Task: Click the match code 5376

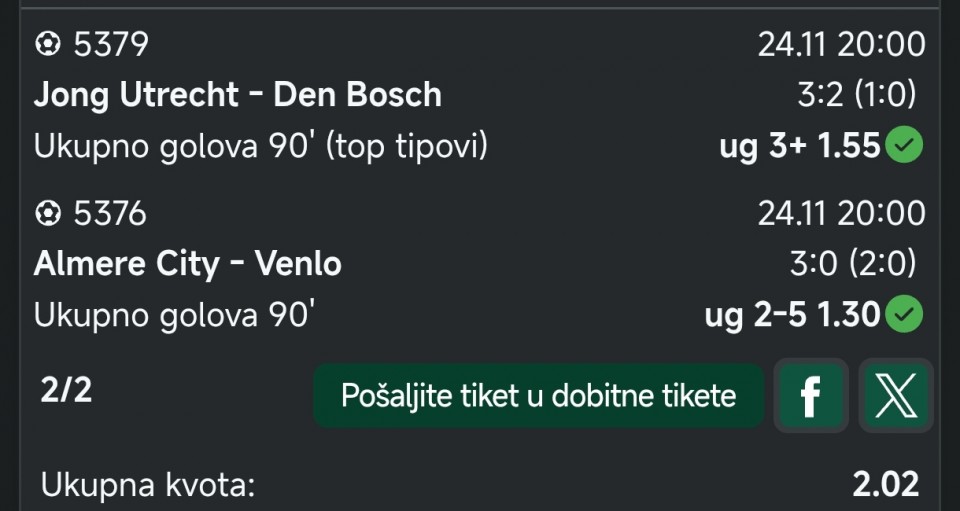Action: (x=110, y=213)
